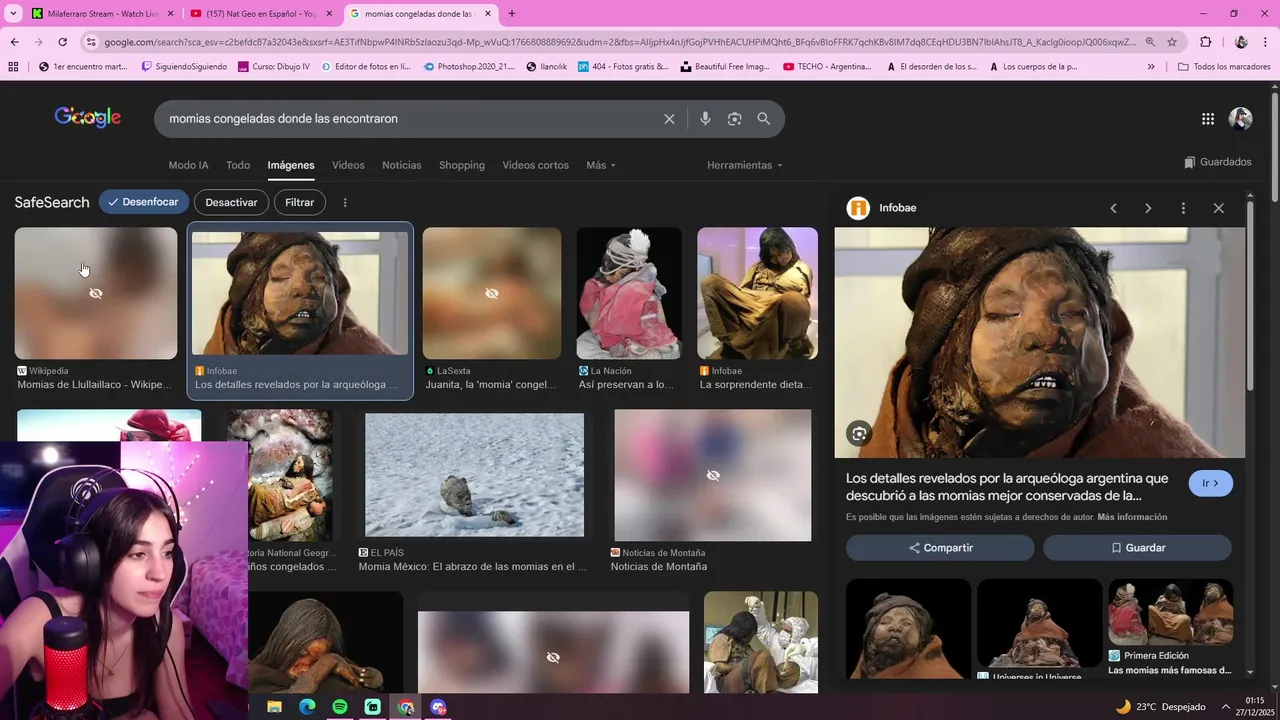
Task: Click the search input field
Action: click(410, 119)
